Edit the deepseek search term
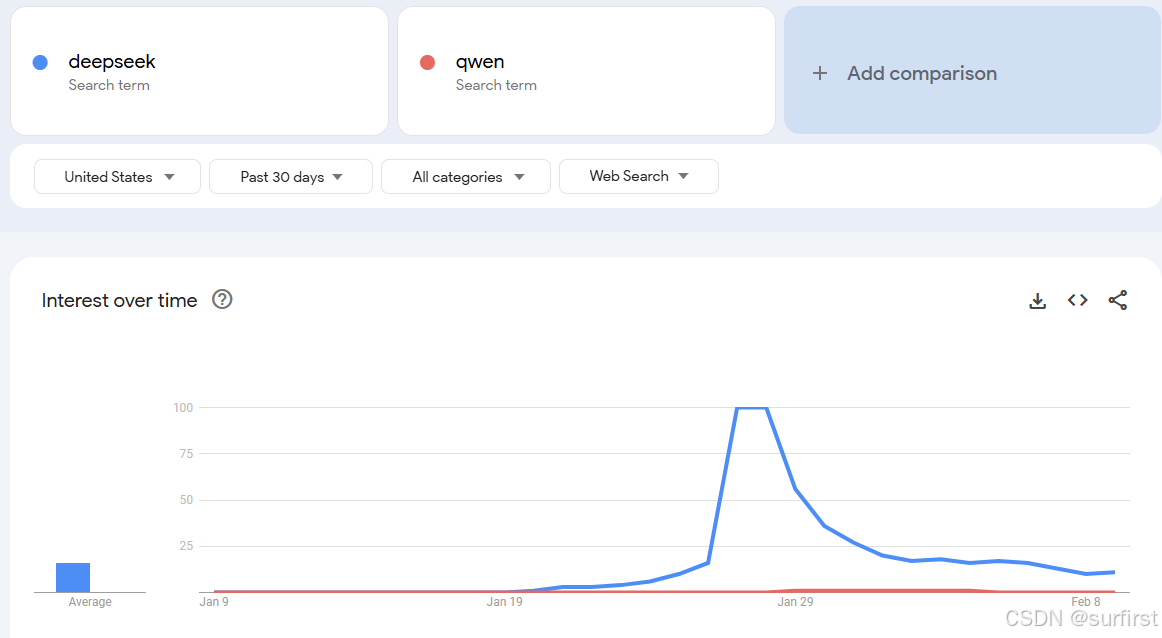Image resolution: width=1162 pixels, height=638 pixels. pos(112,62)
